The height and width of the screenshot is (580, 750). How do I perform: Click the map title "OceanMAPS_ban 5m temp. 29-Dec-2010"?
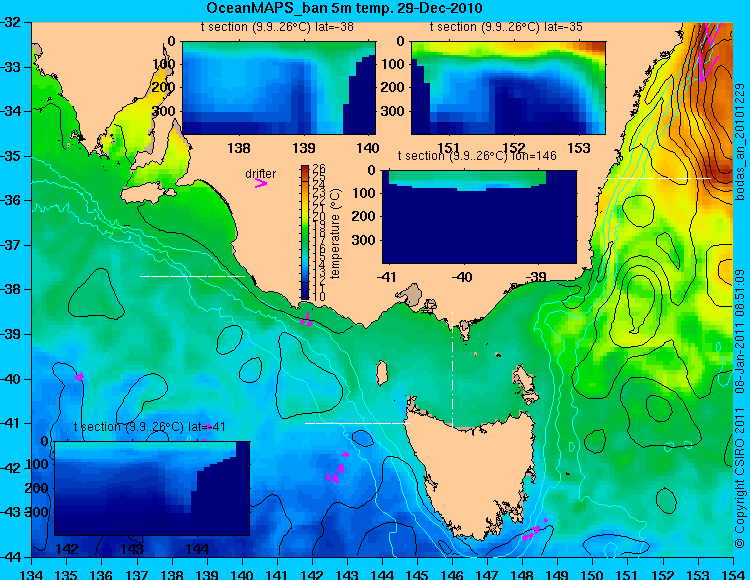(344, 8)
